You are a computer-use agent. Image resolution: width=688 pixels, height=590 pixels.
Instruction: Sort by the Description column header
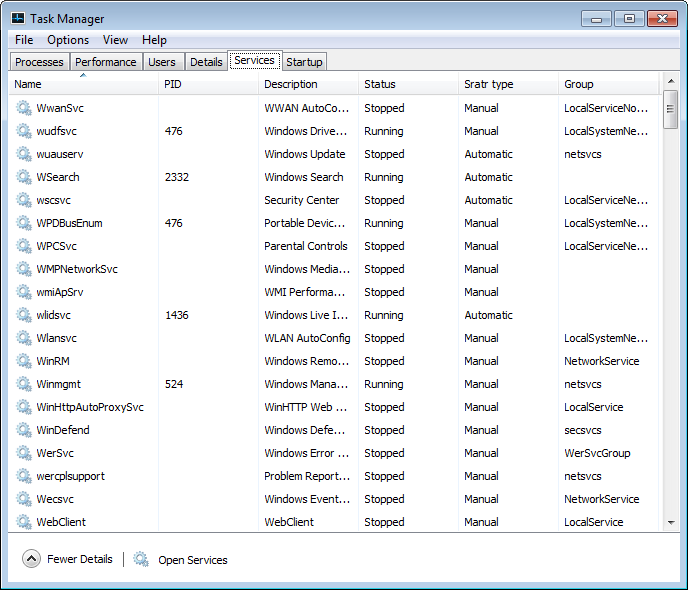click(x=308, y=84)
